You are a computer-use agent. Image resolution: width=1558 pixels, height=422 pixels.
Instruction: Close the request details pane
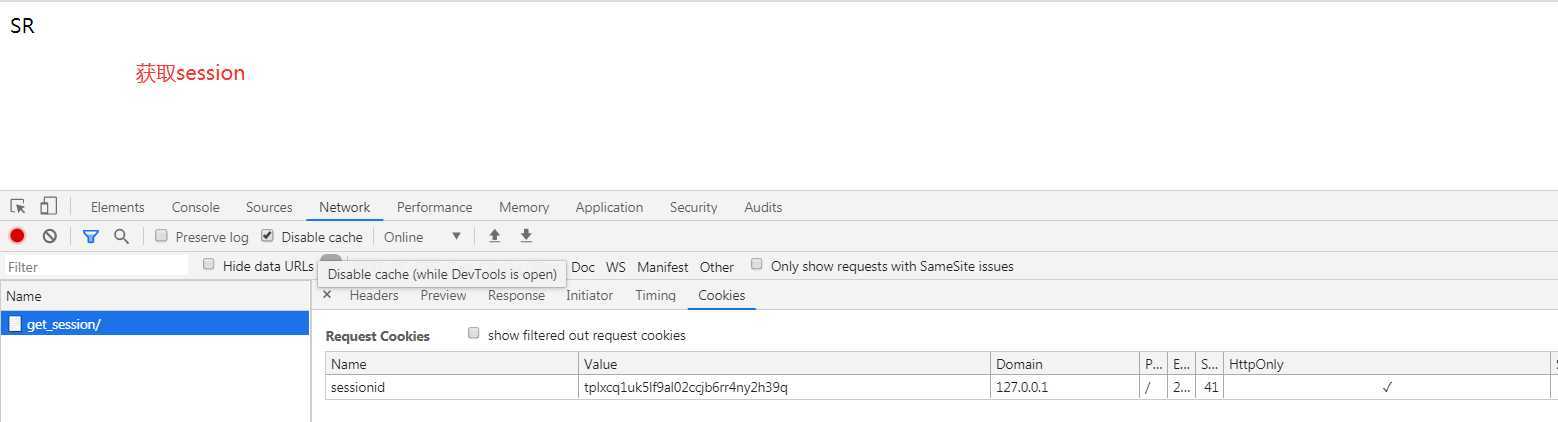pos(327,295)
